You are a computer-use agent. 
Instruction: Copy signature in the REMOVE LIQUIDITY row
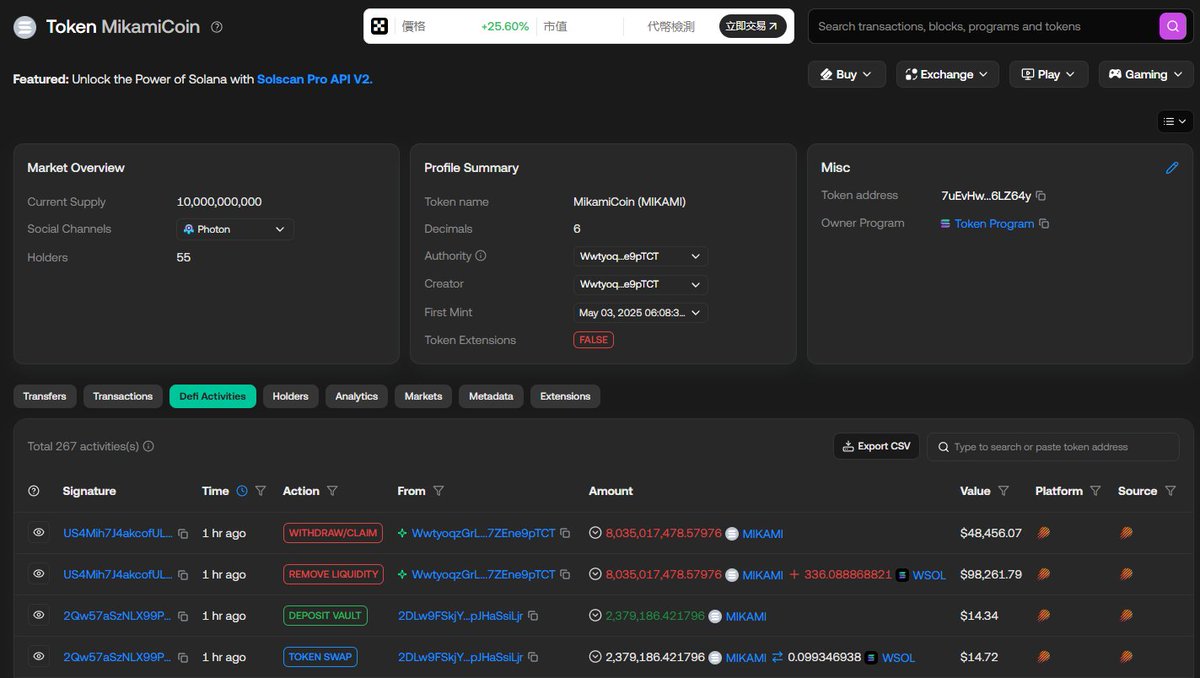point(183,575)
